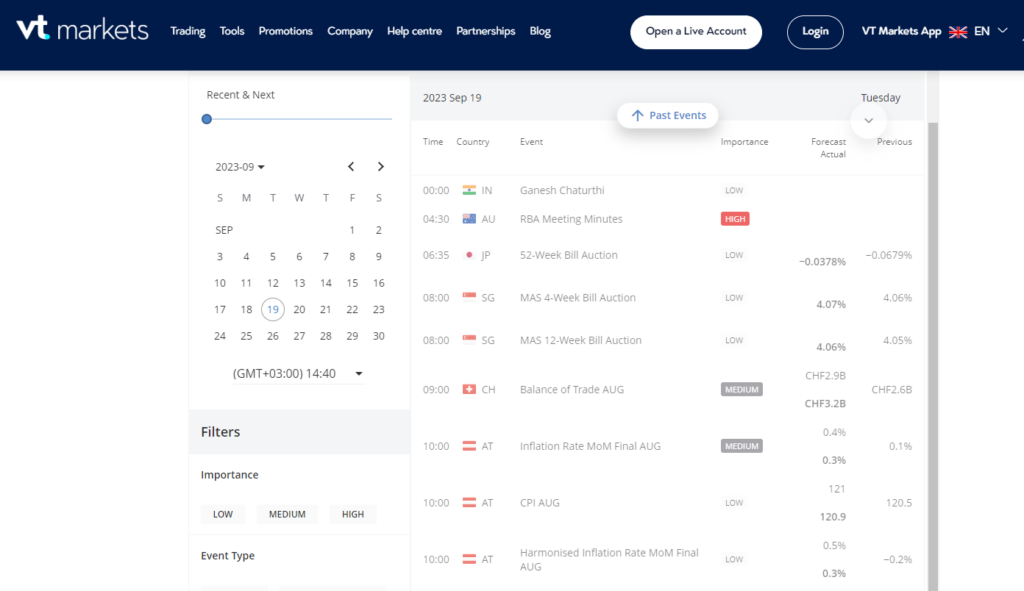Toggle the LOW importance filter
The height and width of the screenshot is (591, 1024).
[223, 514]
